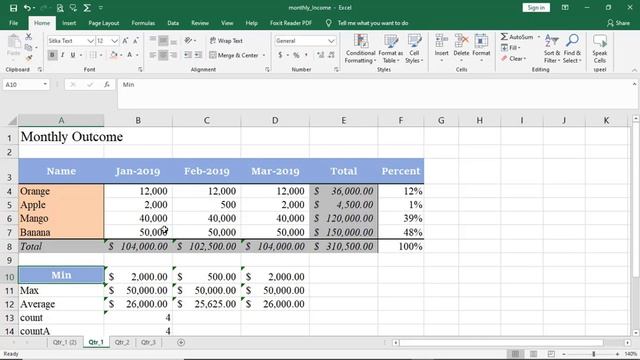Click the AutoSum button in Editing group
640x360 pixels.
click(517, 37)
